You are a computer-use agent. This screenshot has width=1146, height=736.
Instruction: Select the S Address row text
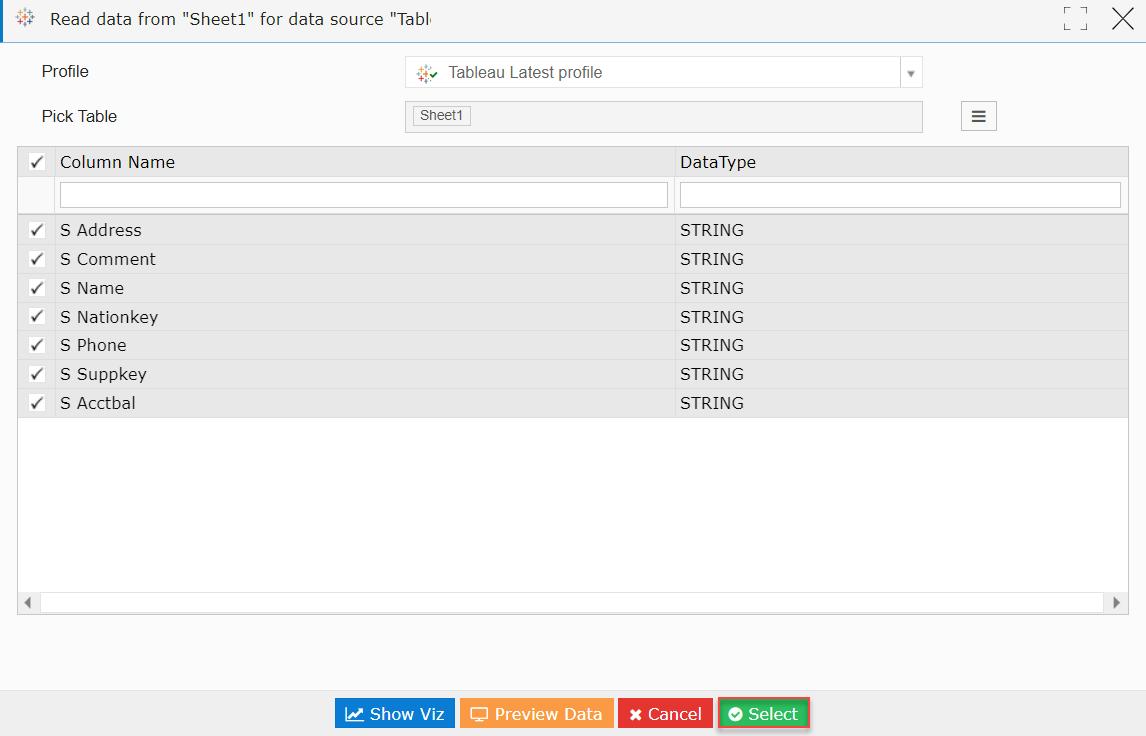101,230
